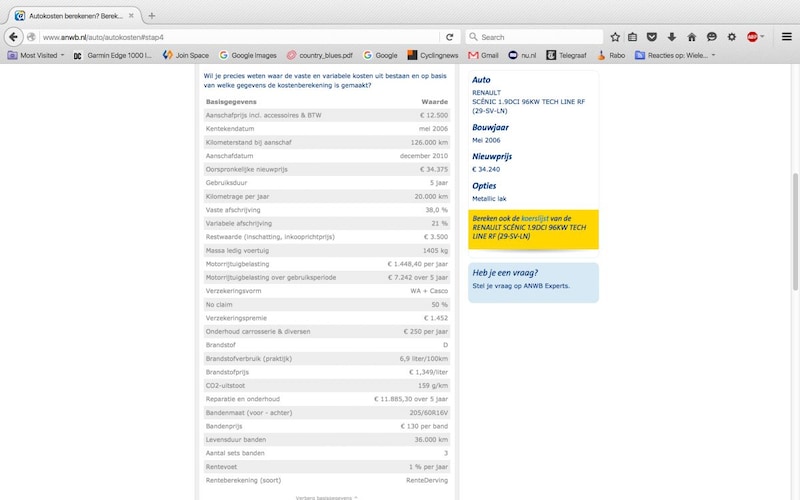Click the Heb je een vraag? heading
Screen dimensions: 800x500
(x=505, y=272)
